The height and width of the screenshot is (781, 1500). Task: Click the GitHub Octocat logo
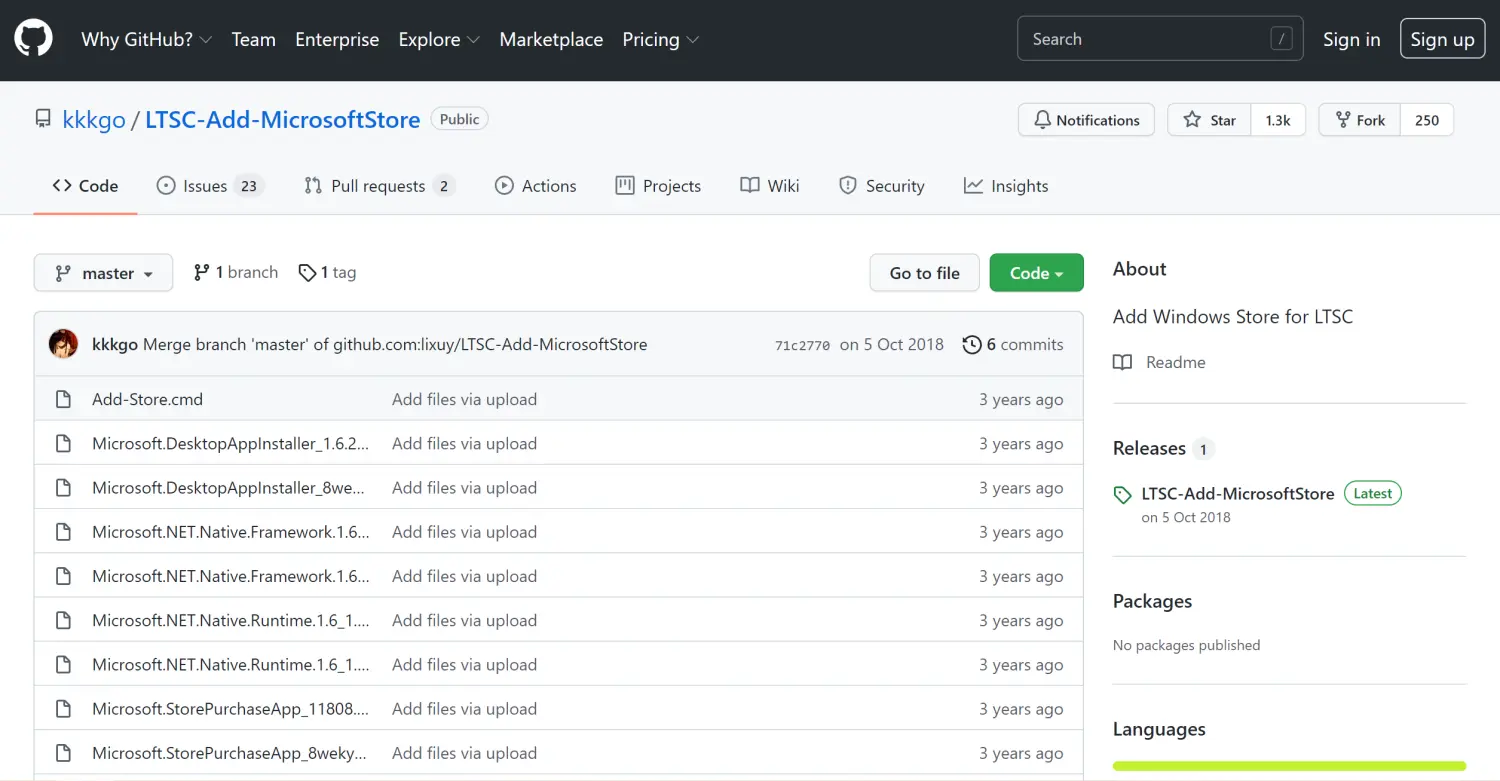pyautogui.click(x=33, y=39)
